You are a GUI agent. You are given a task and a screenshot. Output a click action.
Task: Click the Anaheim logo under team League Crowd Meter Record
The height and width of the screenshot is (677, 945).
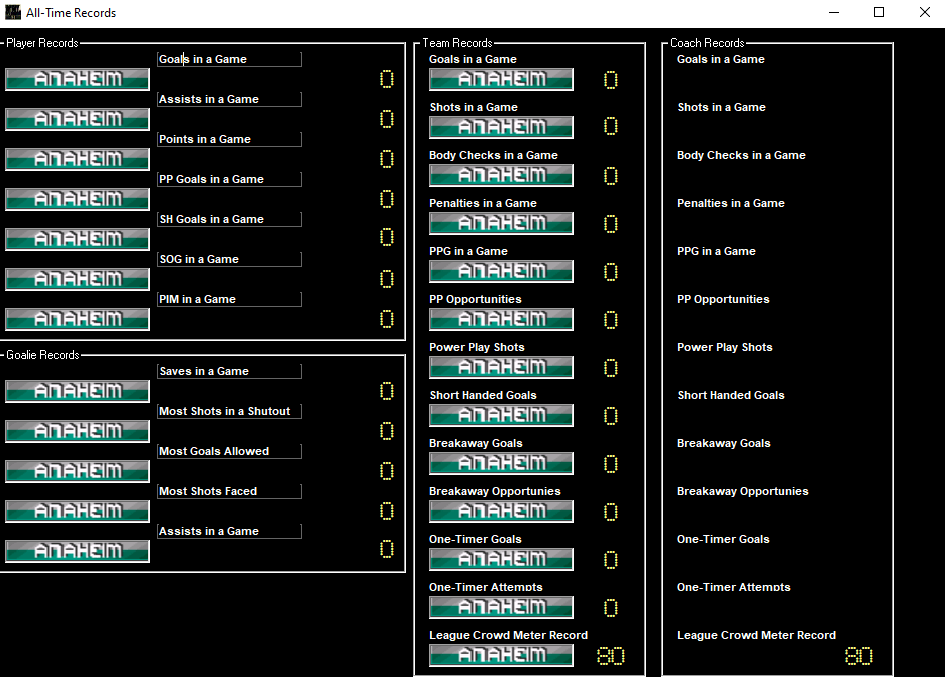point(501,655)
